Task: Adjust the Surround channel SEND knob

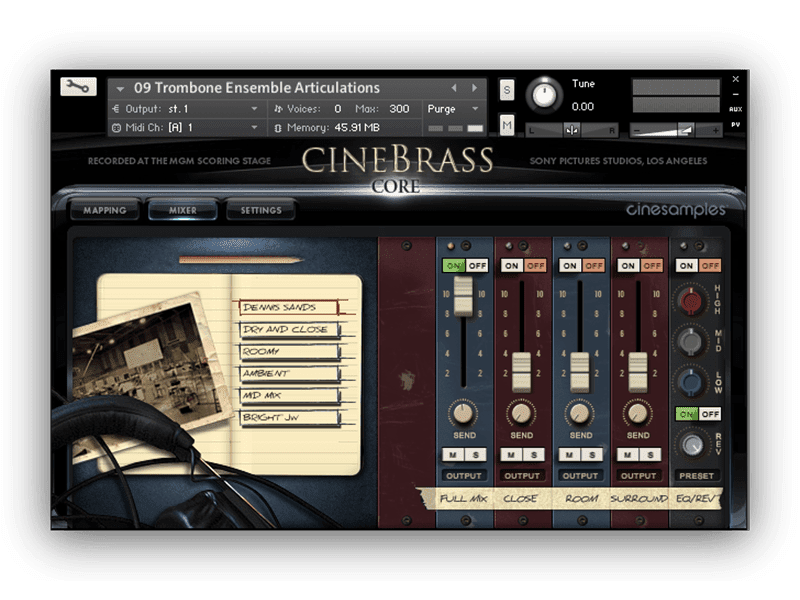Action: [x=638, y=413]
